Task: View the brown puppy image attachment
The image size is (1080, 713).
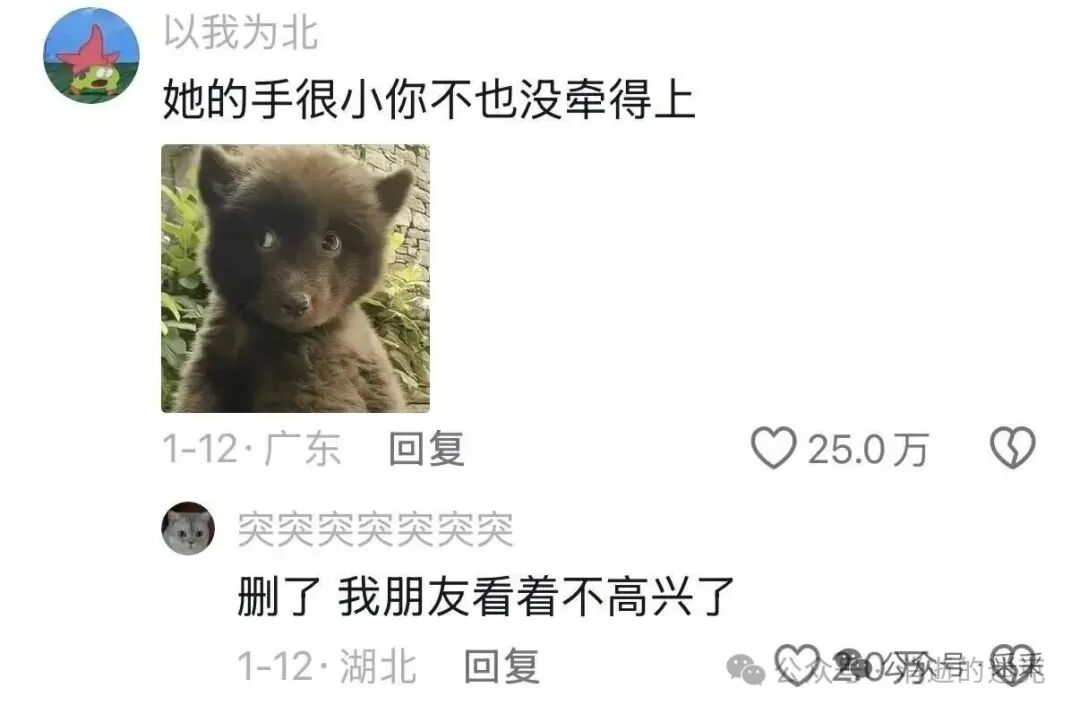Action: (x=295, y=278)
